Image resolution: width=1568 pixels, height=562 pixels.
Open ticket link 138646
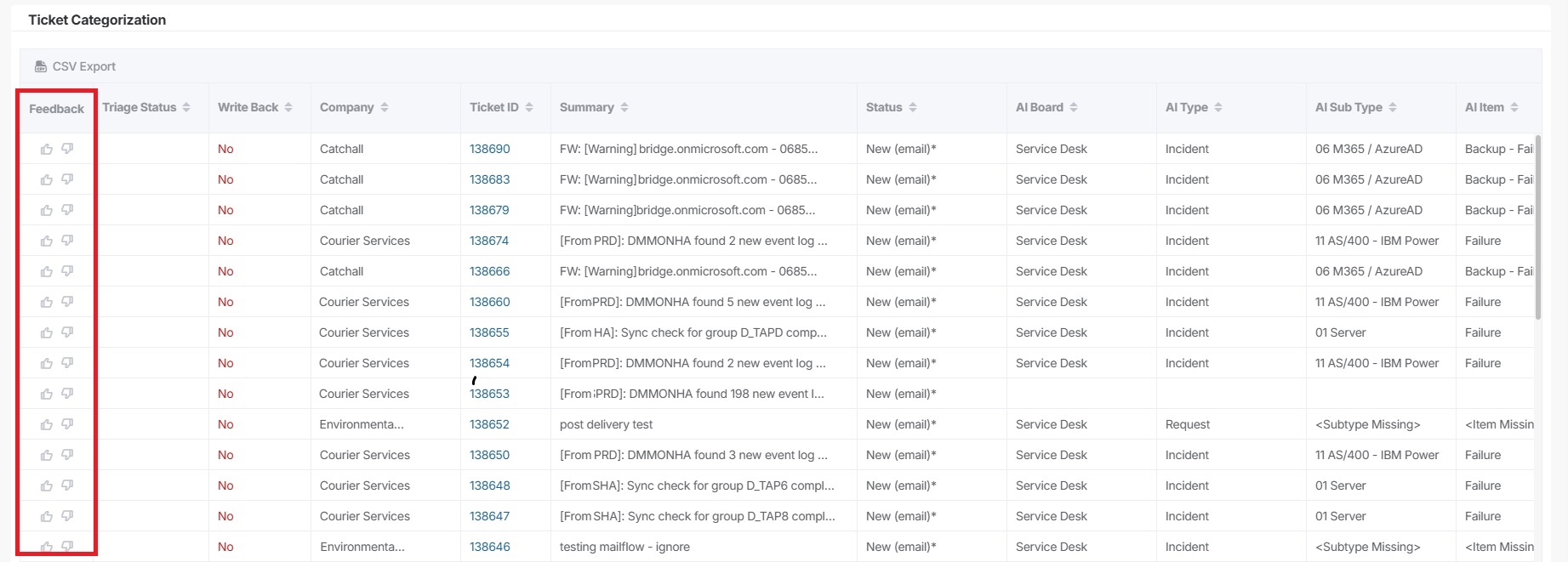[x=490, y=547]
